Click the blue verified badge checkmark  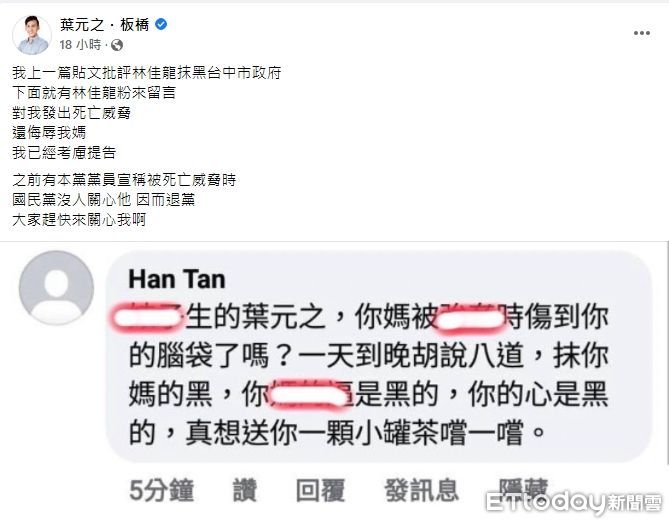coord(161,24)
